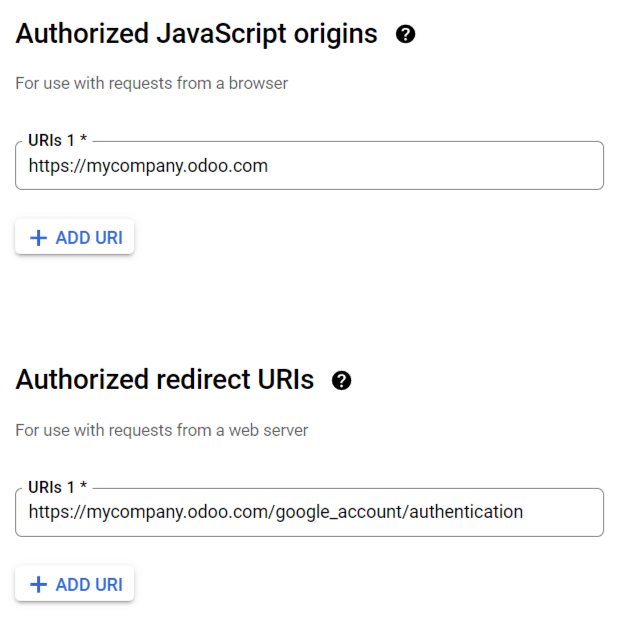The height and width of the screenshot is (624, 617).
Task: Click plus icon under JavaScript origins field
Action: (x=39, y=238)
